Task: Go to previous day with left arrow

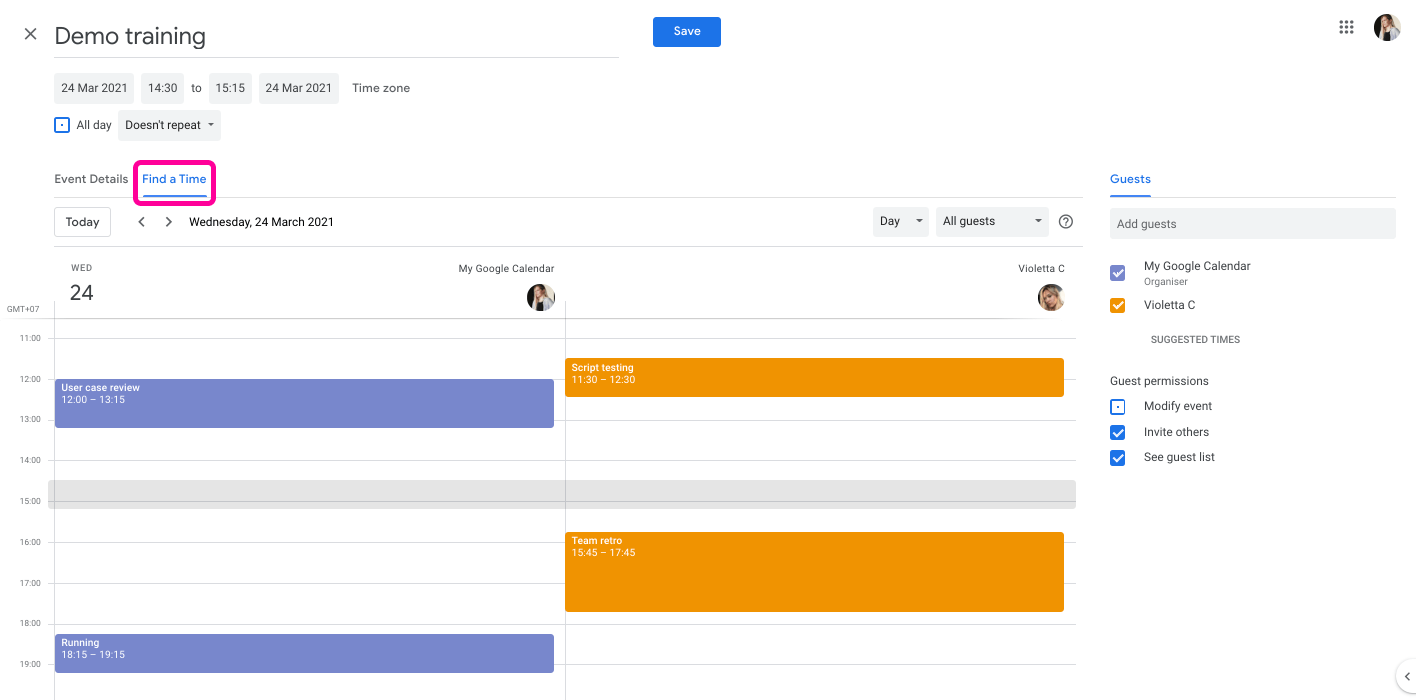Action: click(142, 222)
